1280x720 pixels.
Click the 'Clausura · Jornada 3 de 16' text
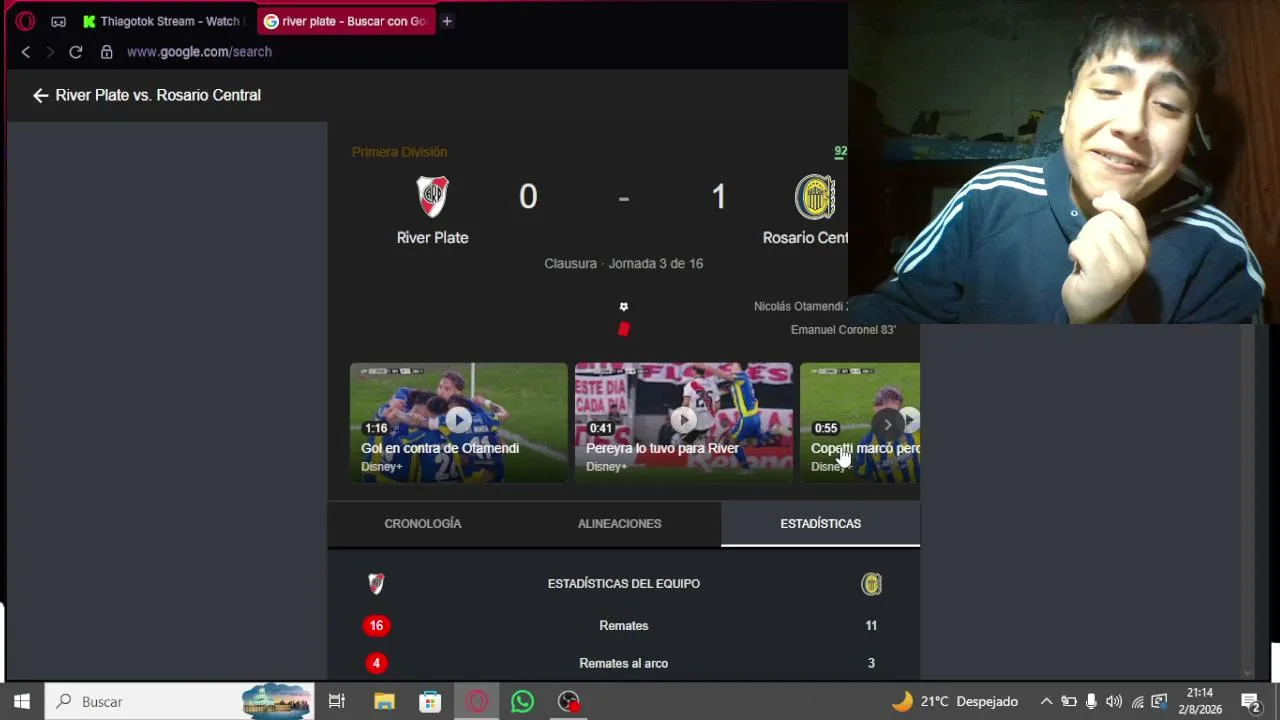624,264
